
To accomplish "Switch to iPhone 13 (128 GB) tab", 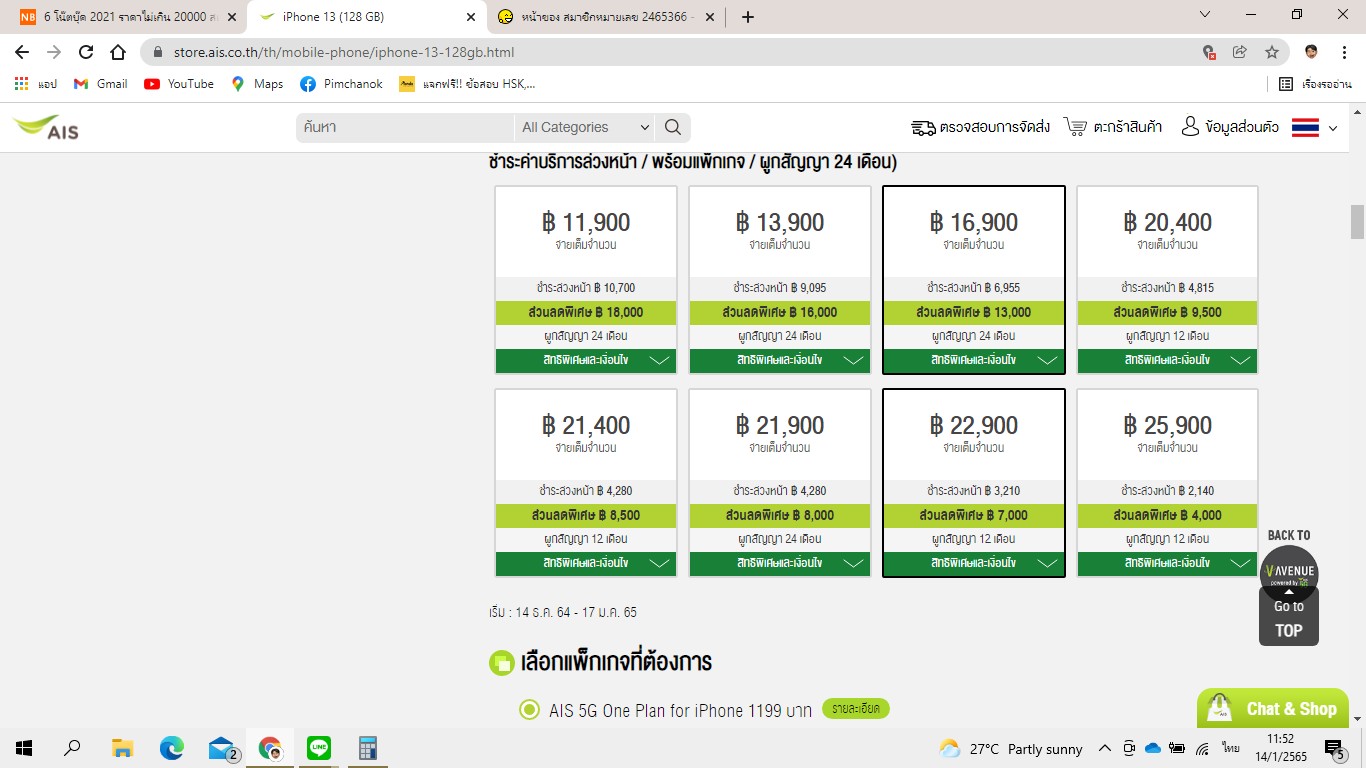I will point(365,17).
